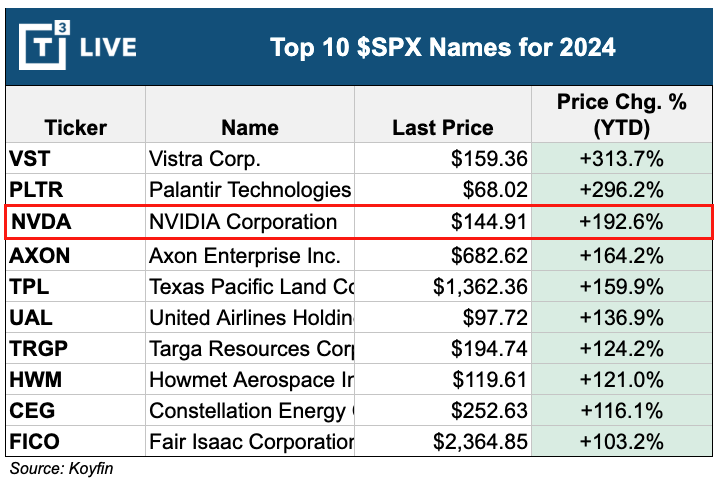
Task: Click the Howmet Aerospace name cell
Action: pos(251,380)
